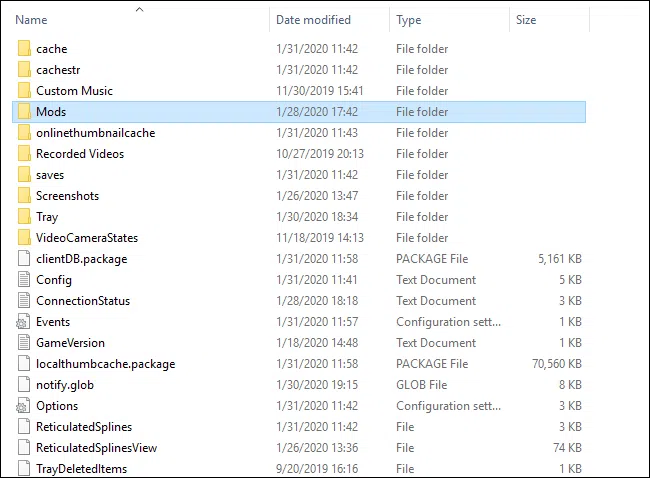The width and height of the screenshot is (650, 478).
Task: Select the Events configuration file icon
Action: [24, 322]
